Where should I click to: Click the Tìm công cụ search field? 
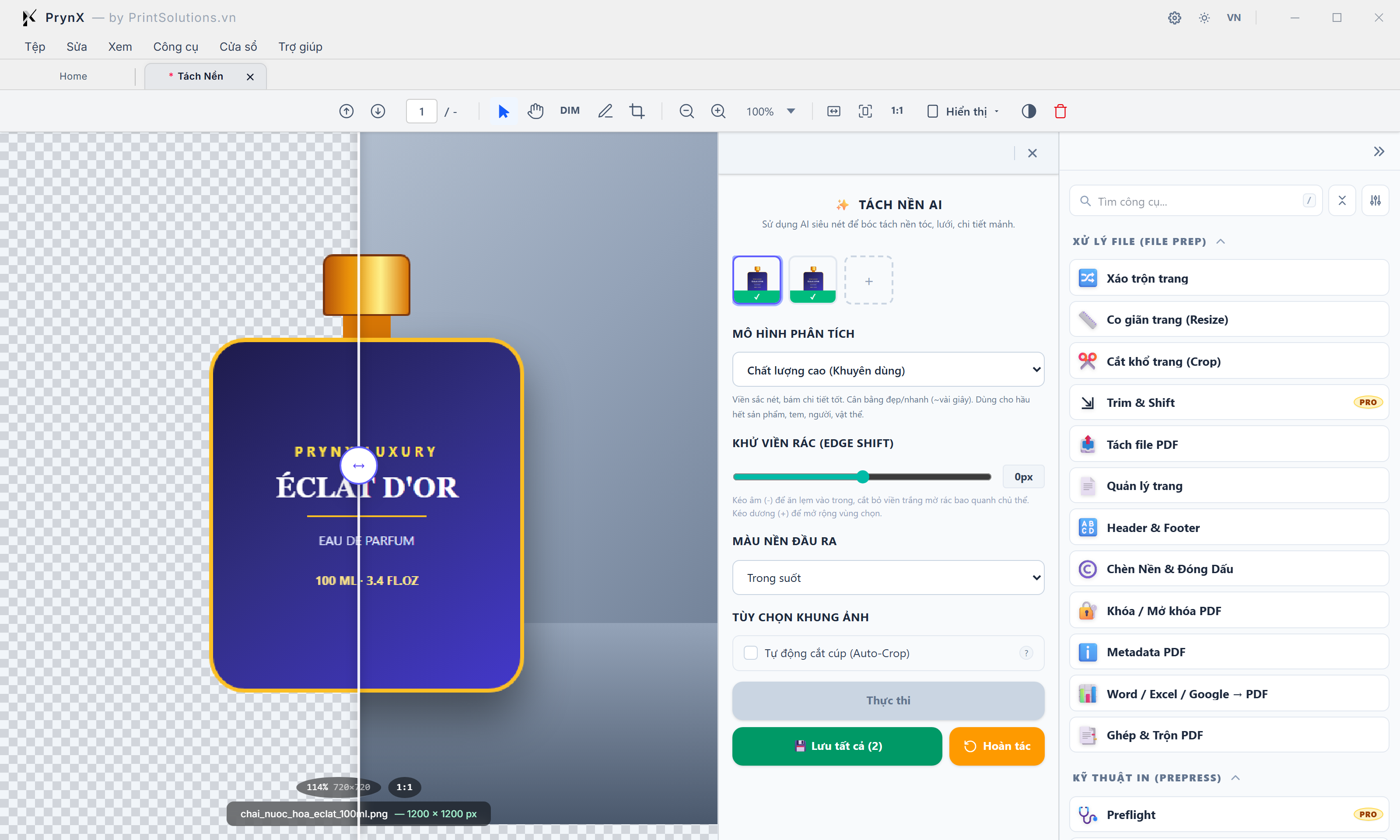point(1195,201)
